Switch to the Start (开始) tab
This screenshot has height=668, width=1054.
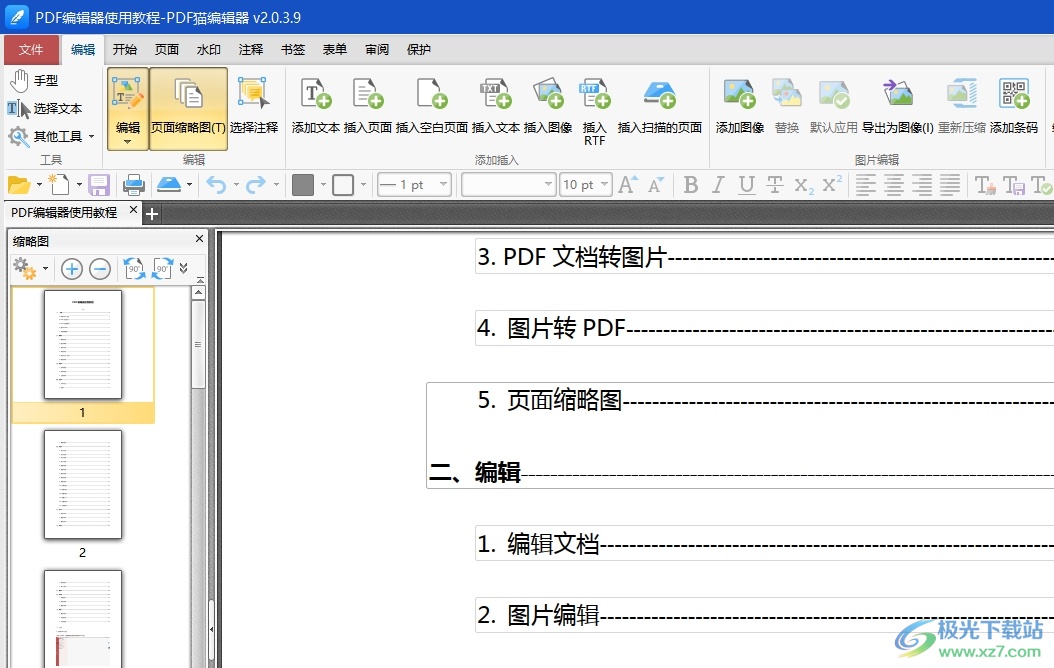(x=125, y=50)
